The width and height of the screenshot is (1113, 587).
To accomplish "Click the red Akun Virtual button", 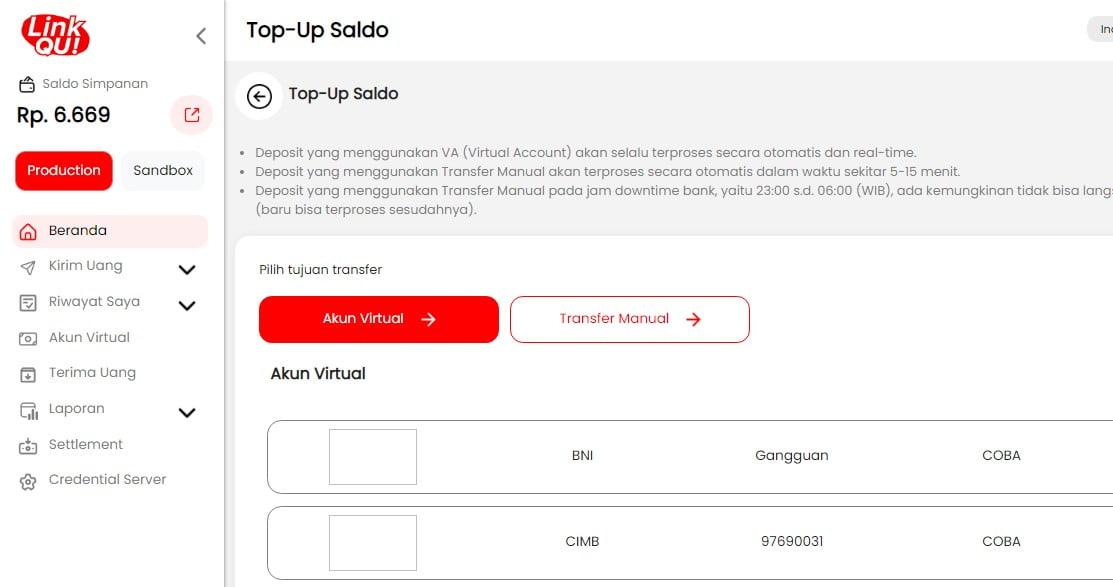I will (378, 318).
